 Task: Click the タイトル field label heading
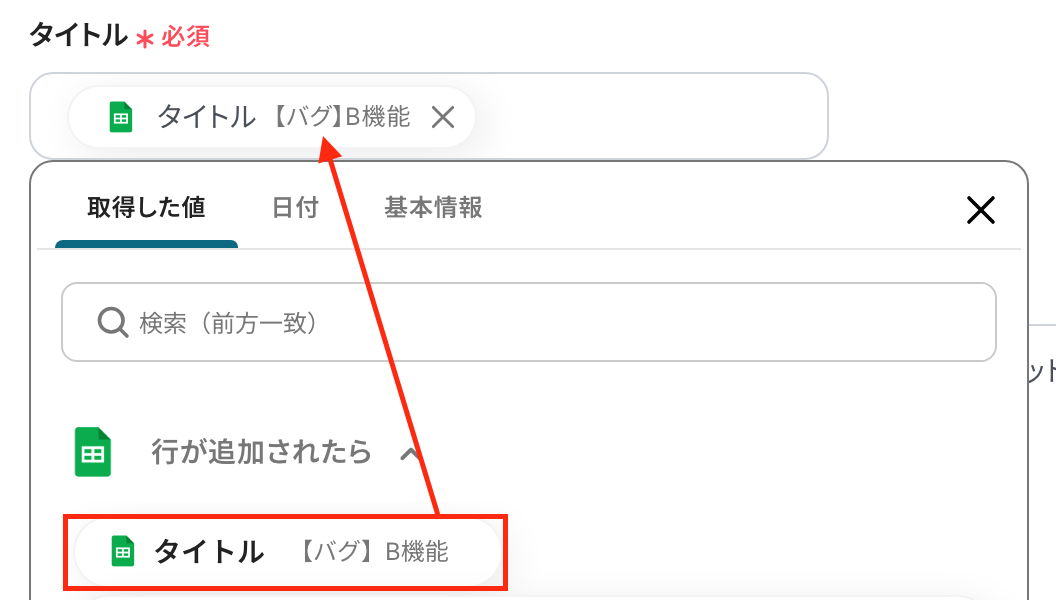pyautogui.click(x=78, y=35)
